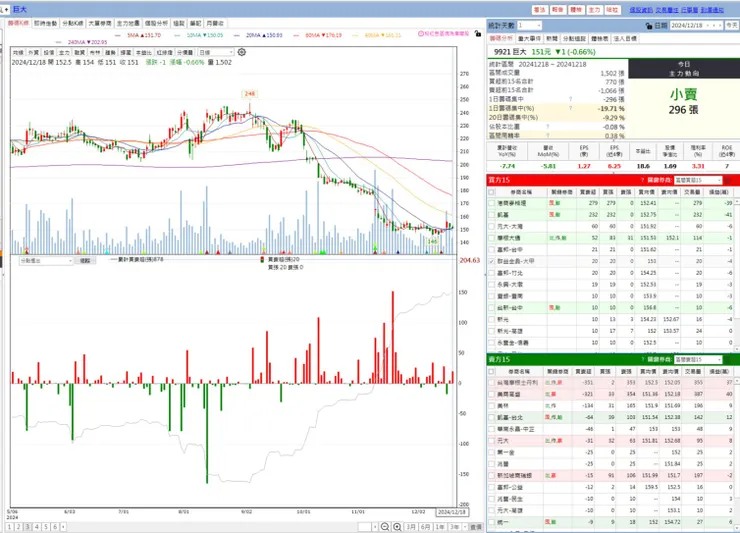740x533 pixels.
Task: Click the question mark beside 佔股本比重
Action: pyautogui.click(x=547, y=127)
